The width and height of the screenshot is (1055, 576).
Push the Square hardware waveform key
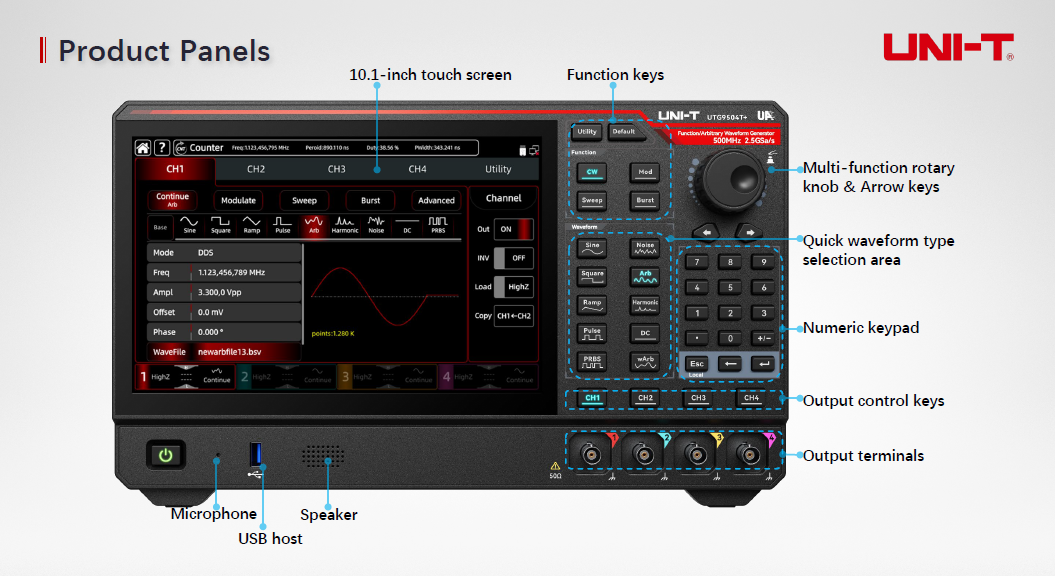point(592,277)
